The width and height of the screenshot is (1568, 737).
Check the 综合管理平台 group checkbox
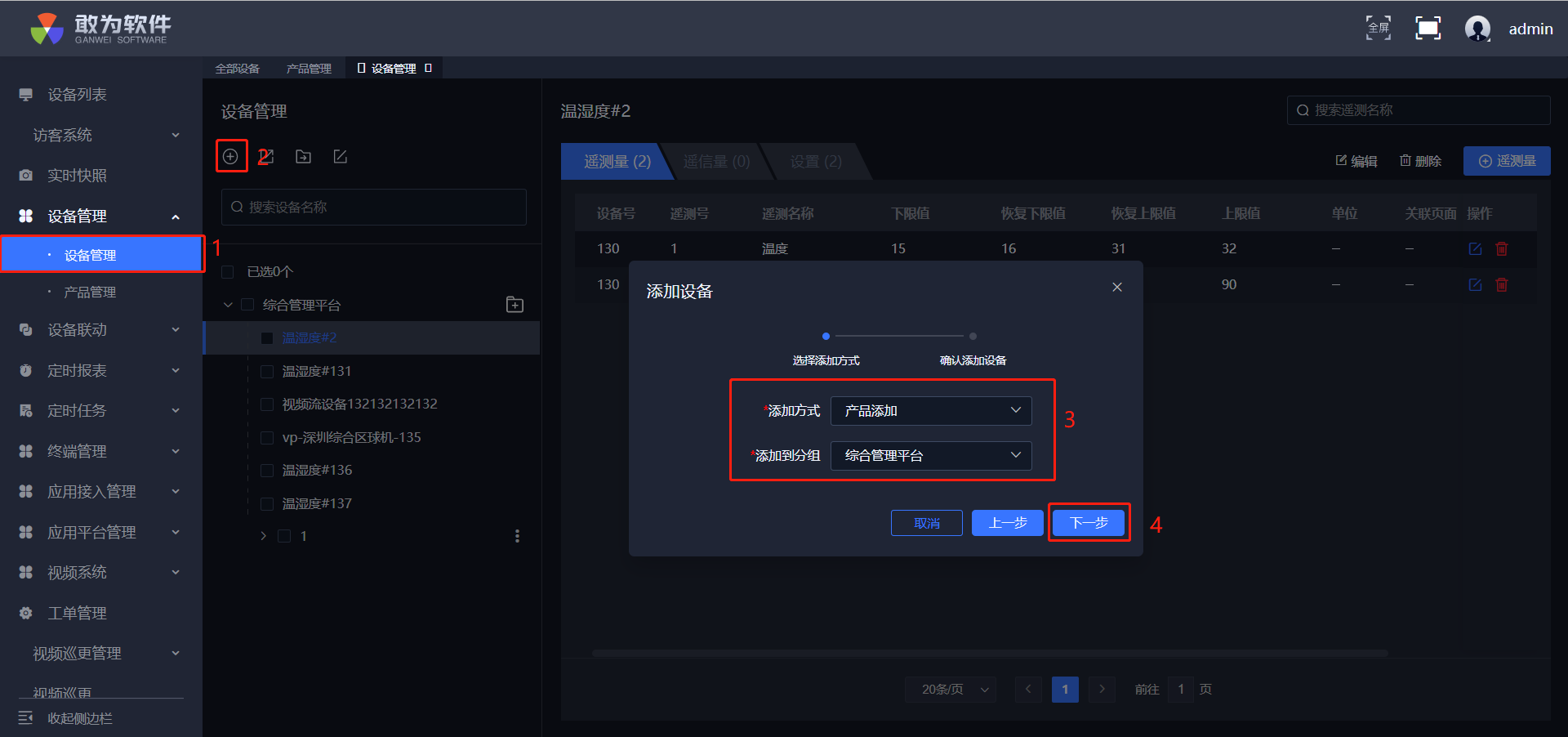(x=247, y=305)
